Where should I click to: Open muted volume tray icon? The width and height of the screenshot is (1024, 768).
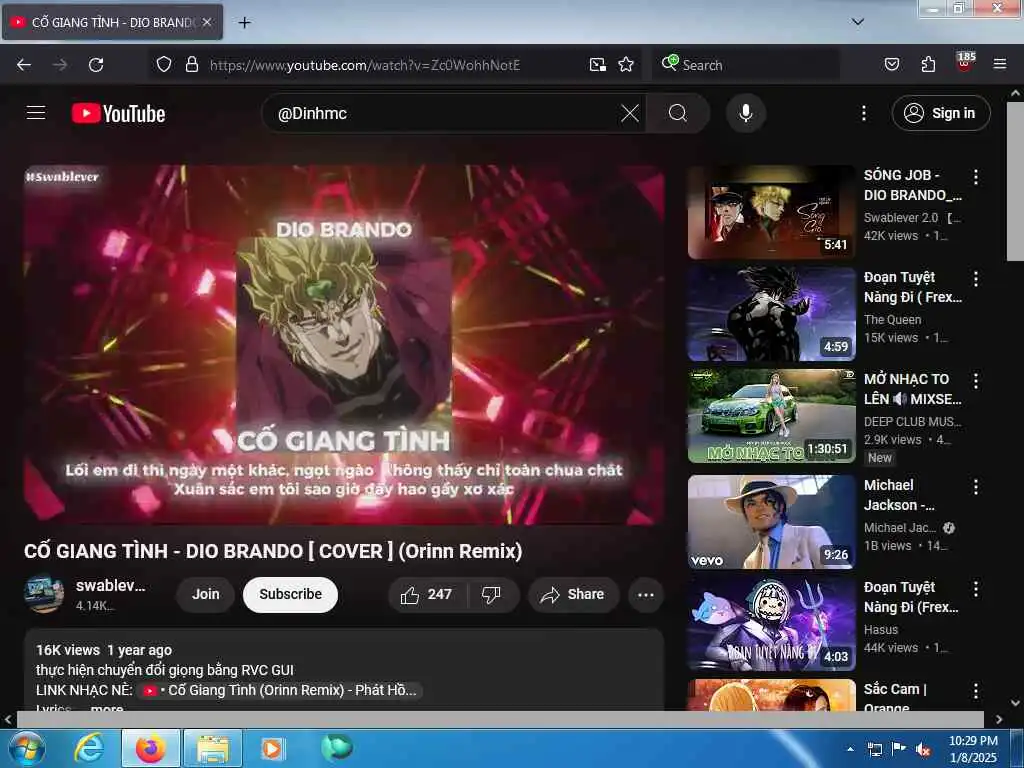(x=923, y=749)
